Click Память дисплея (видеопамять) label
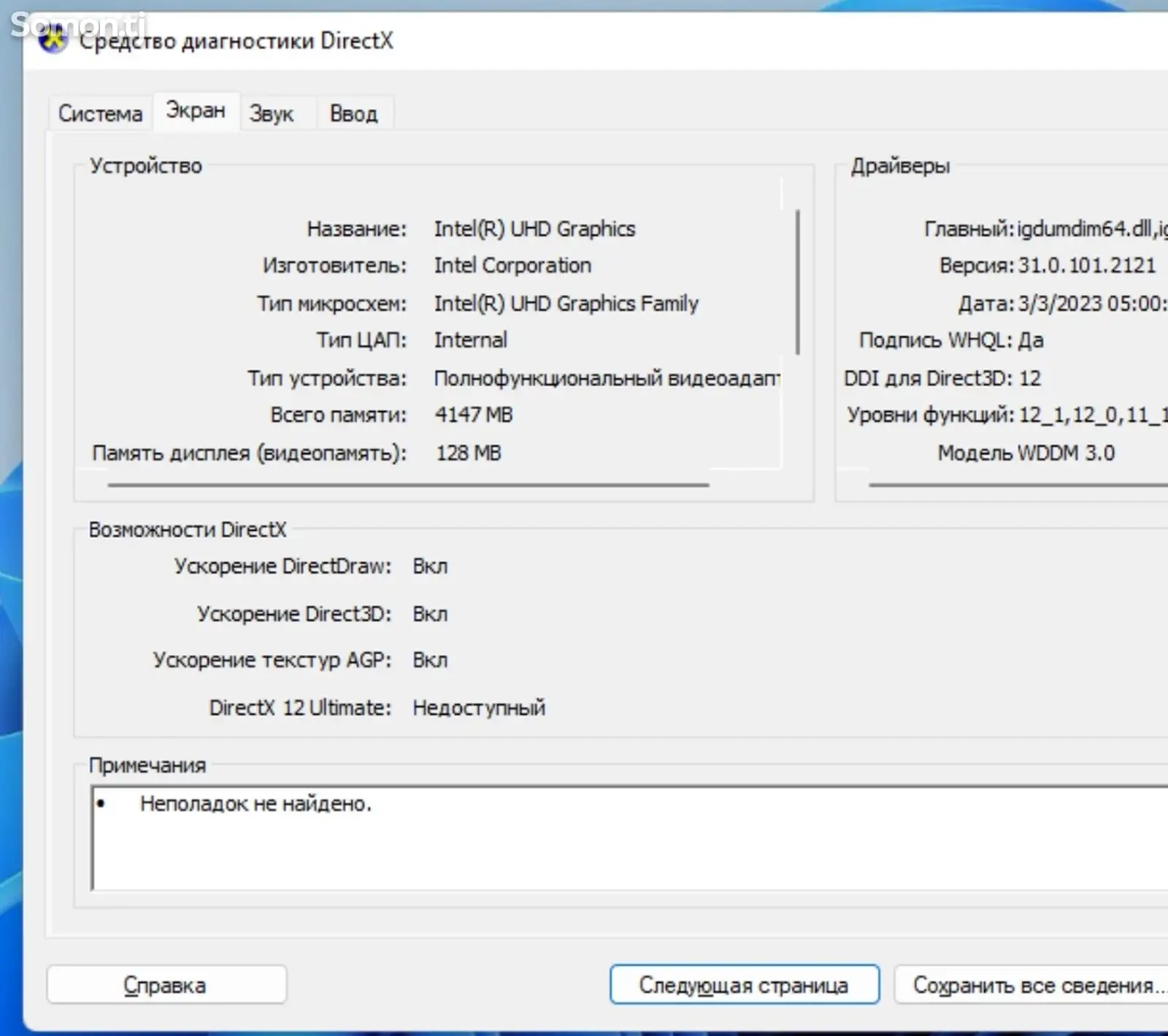 [x=249, y=453]
